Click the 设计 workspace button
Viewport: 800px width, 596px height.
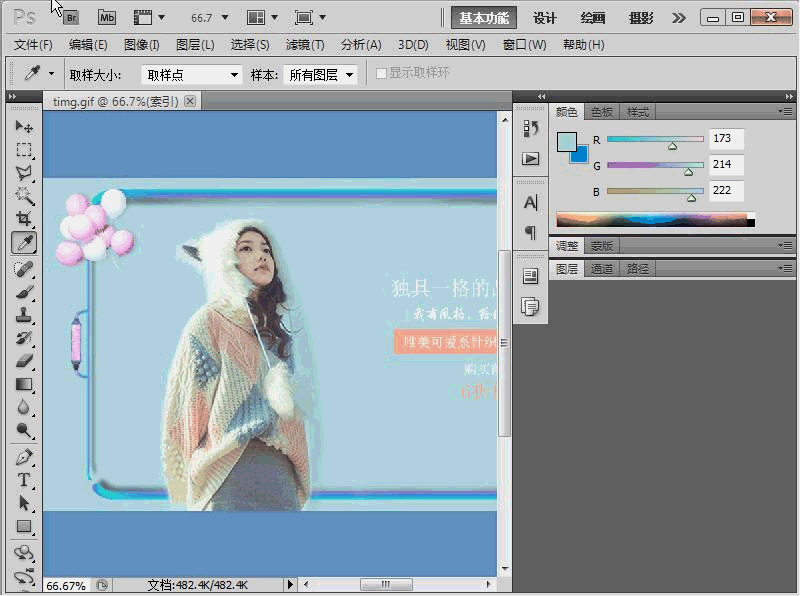(x=545, y=18)
